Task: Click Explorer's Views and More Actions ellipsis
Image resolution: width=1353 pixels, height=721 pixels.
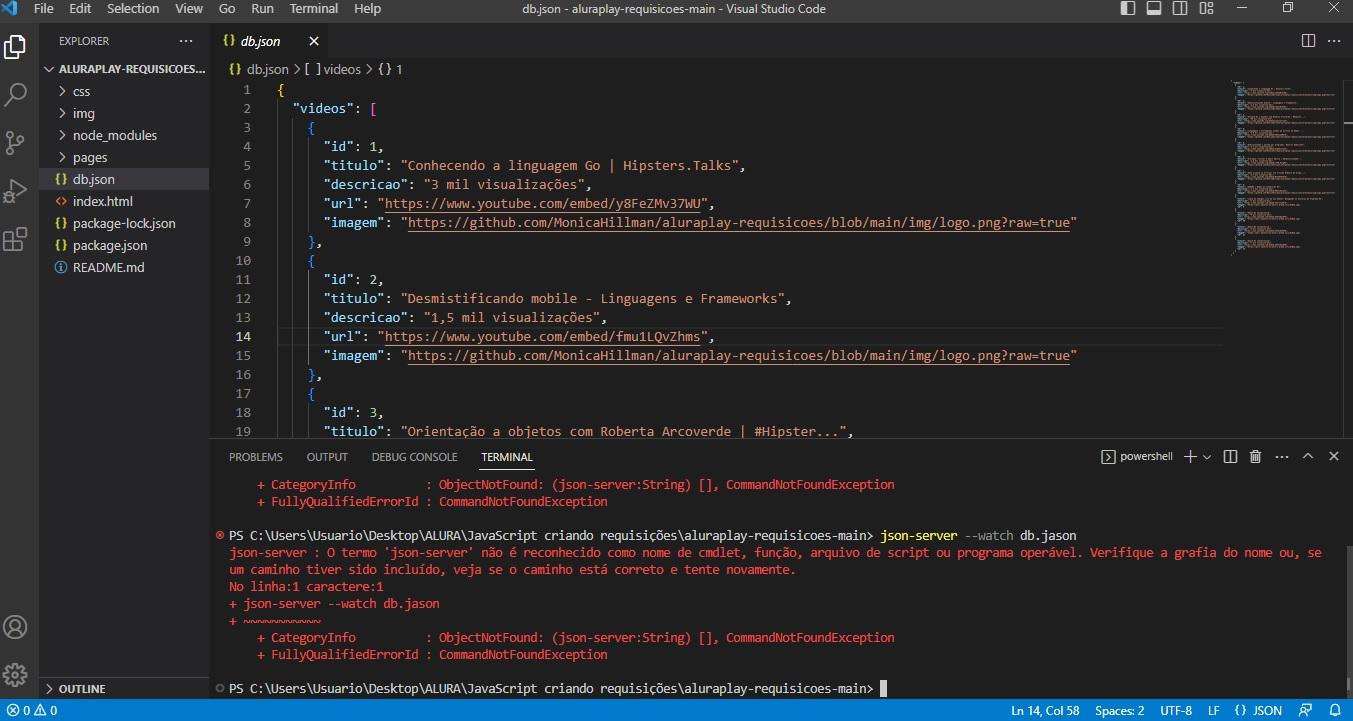Action: tap(186, 41)
